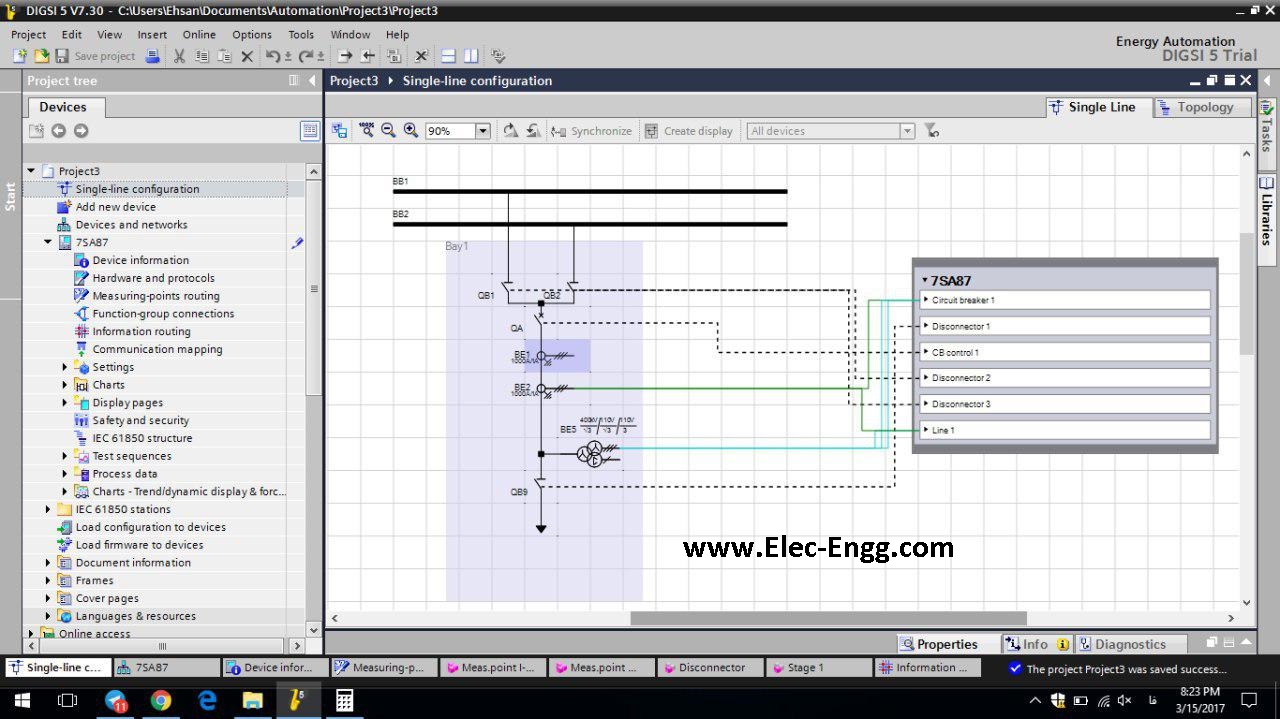Click the split editor horizontally icon
The height and width of the screenshot is (719, 1280).
448,56
